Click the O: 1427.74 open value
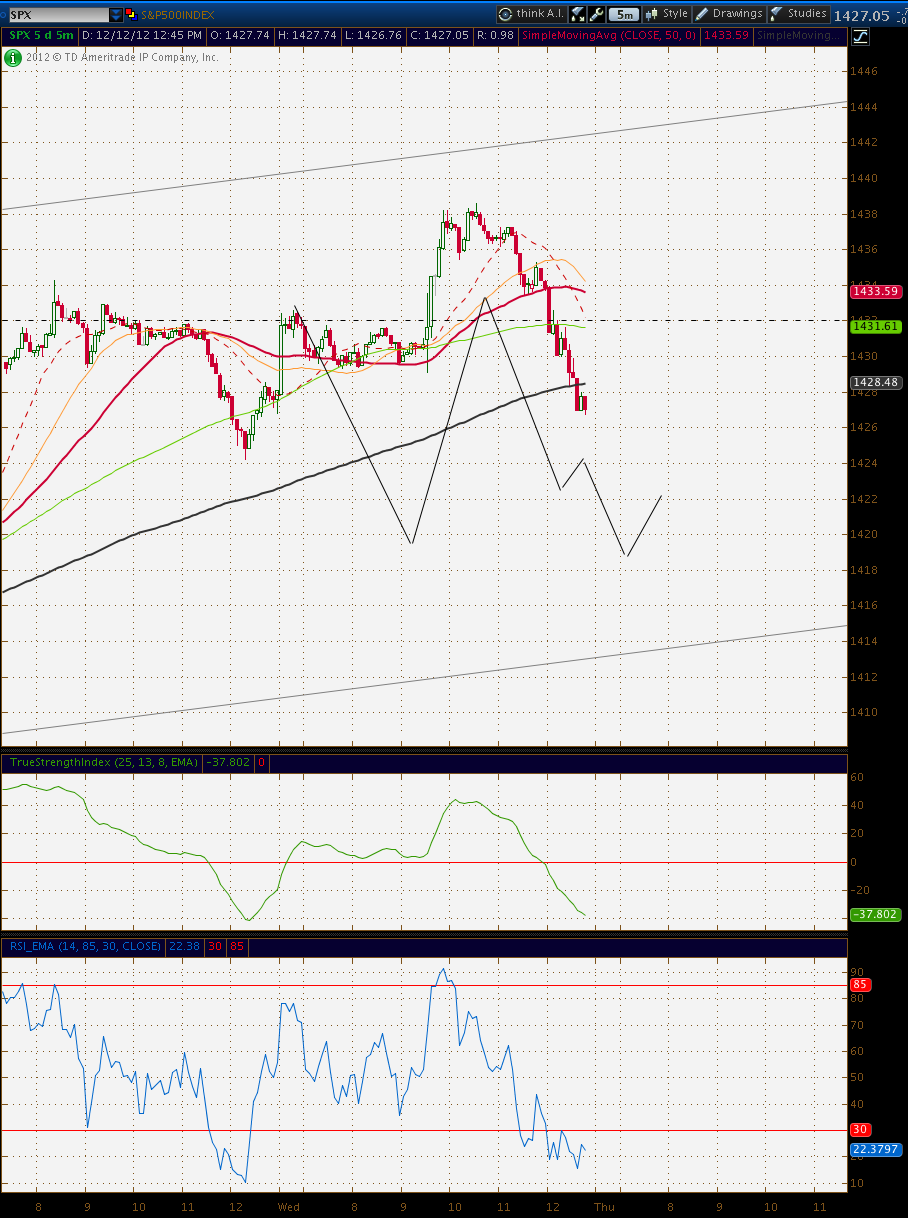 (x=239, y=35)
